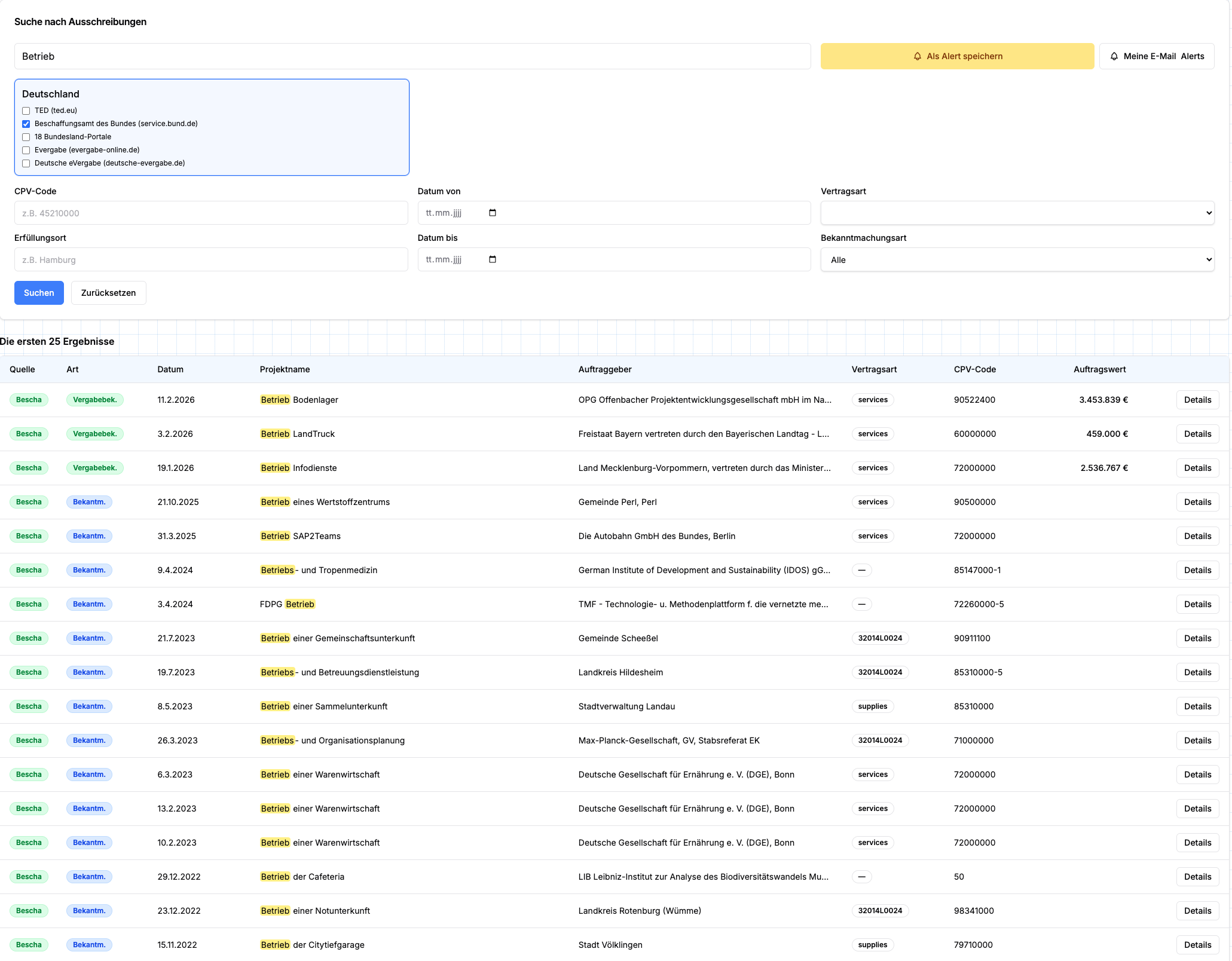
Task: Click Bescha source badge for Betrieb LandTruck
Action: pyautogui.click(x=29, y=434)
